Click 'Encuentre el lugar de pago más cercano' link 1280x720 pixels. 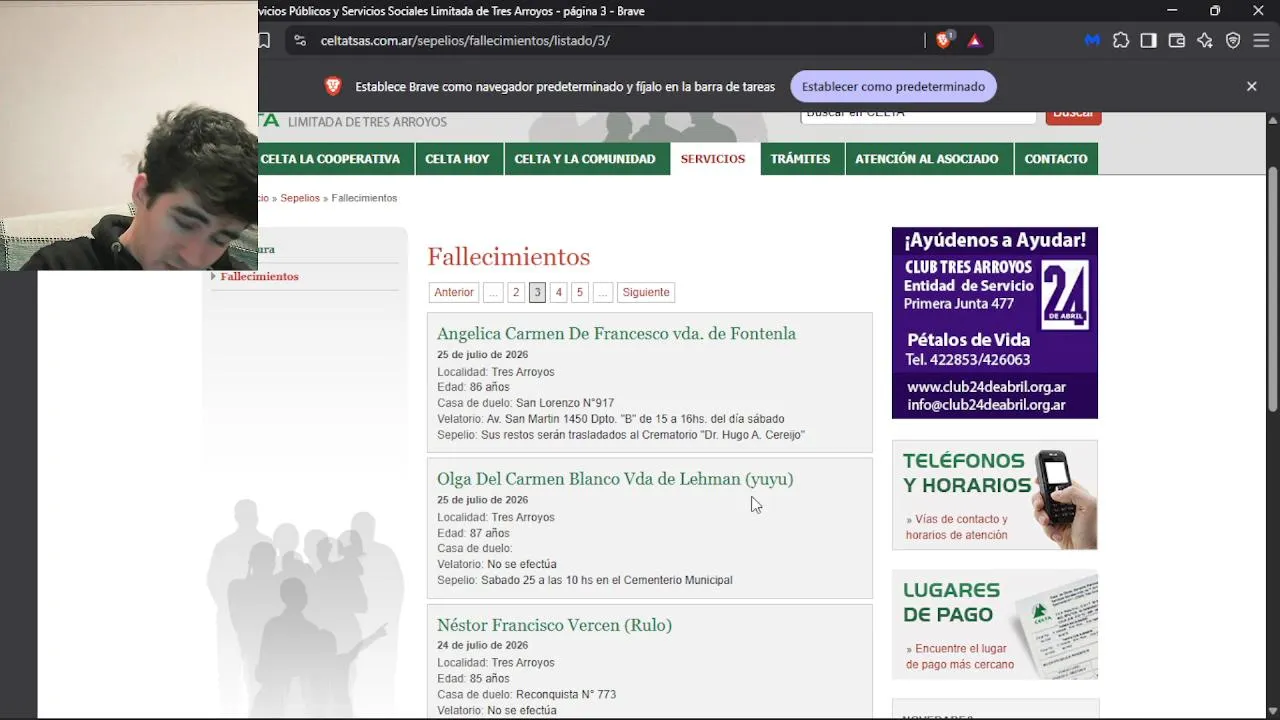960,657
